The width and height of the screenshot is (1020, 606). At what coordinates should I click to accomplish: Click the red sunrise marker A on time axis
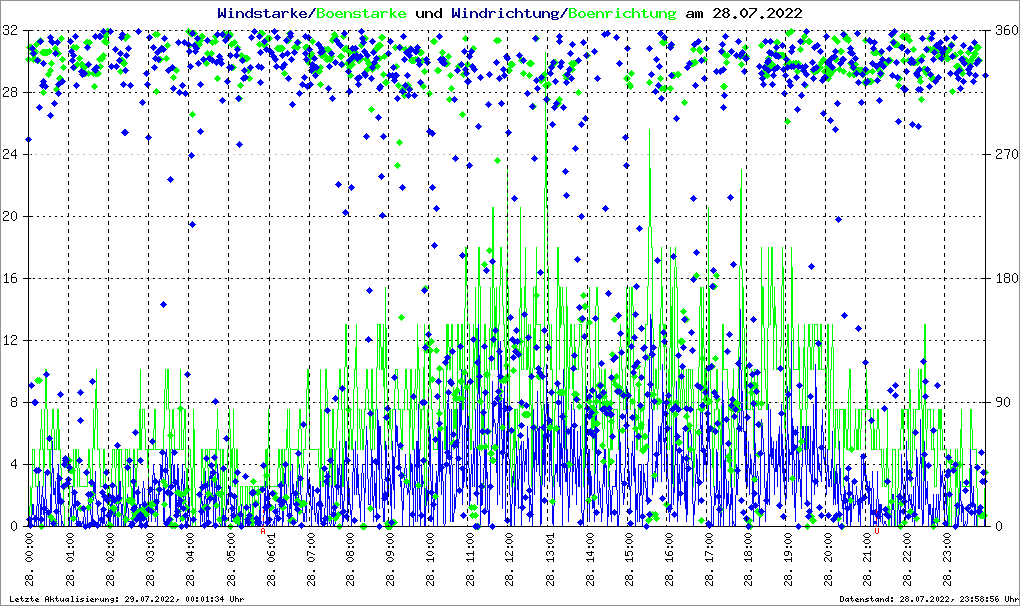pyautogui.click(x=264, y=532)
